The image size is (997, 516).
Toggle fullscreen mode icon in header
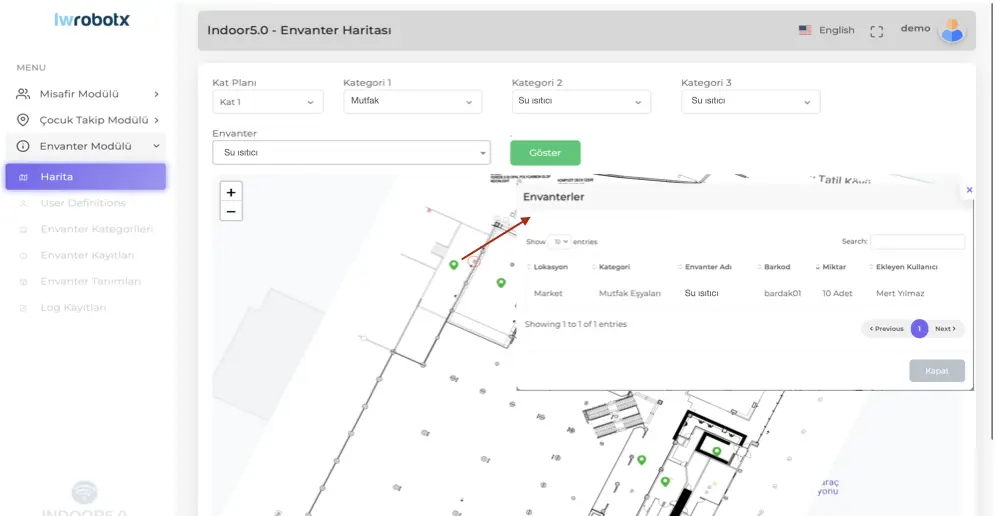pos(876,31)
